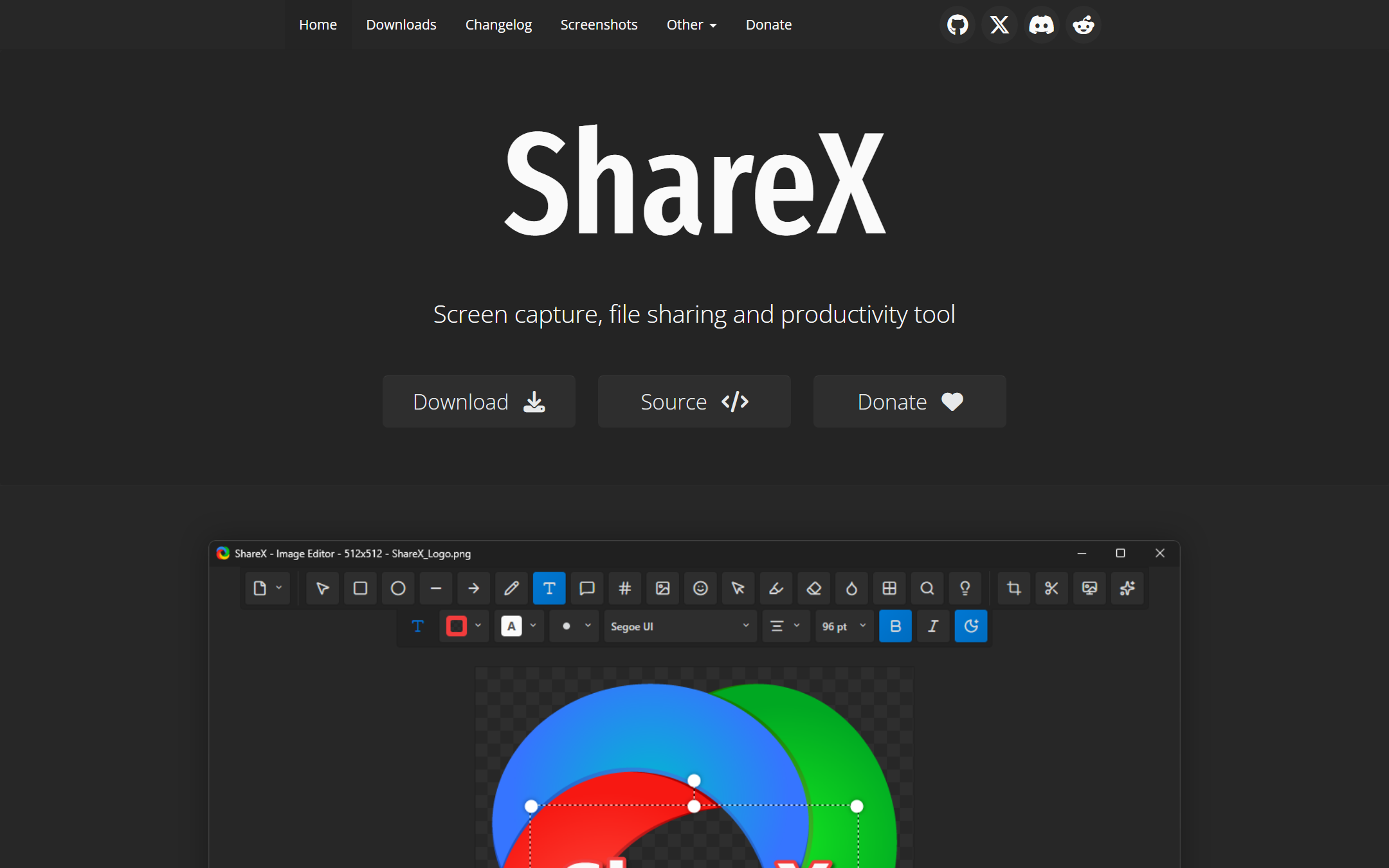Viewport: 1389px width, 868px height.
Task: Open the Segoe UI font dropdown
Action: coord(680,626)
